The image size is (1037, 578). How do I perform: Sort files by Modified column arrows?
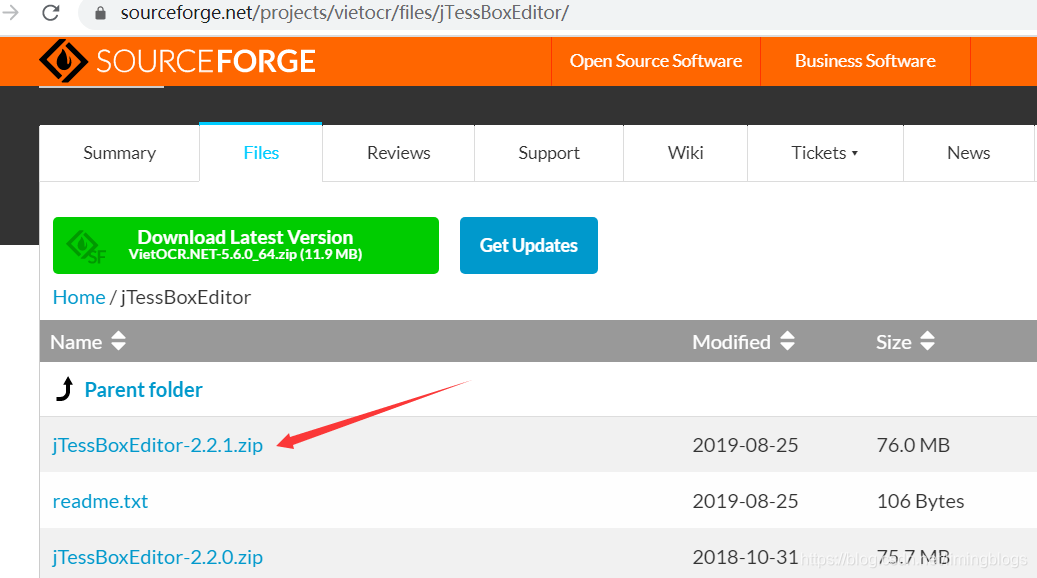point(787,341)
